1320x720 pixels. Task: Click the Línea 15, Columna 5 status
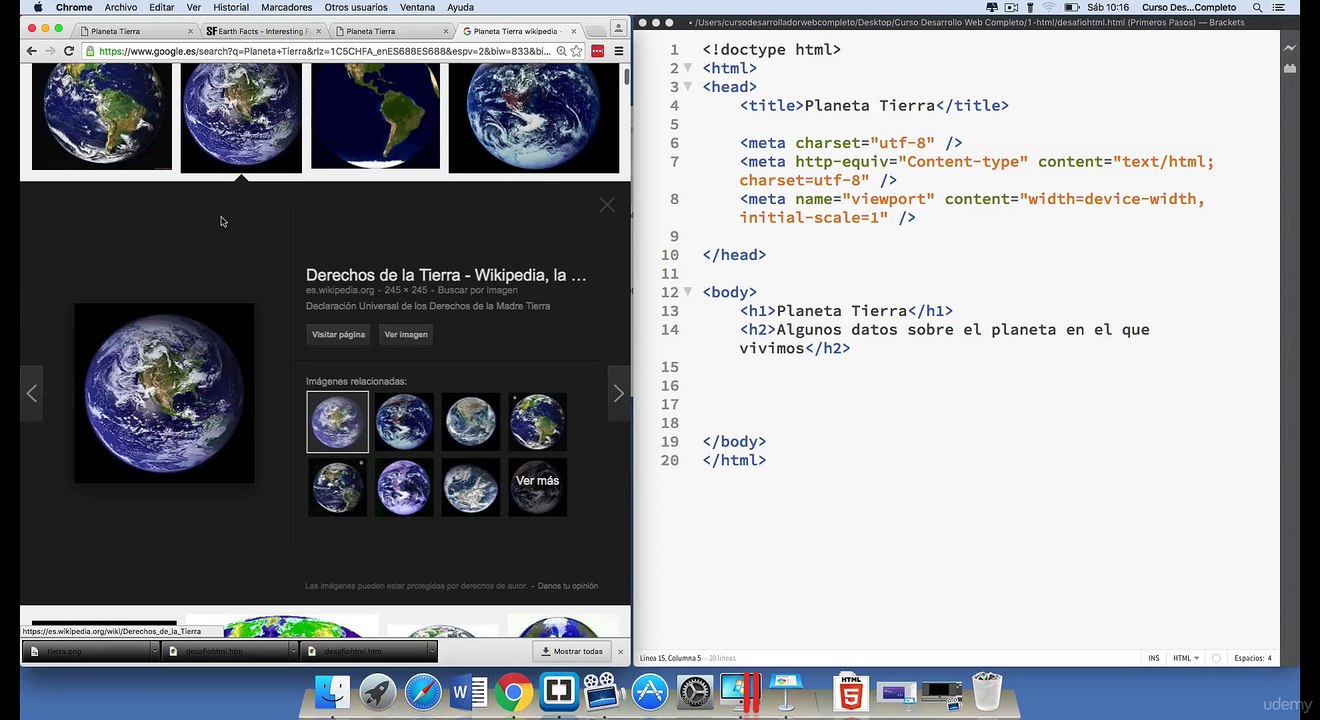point(673,658)
